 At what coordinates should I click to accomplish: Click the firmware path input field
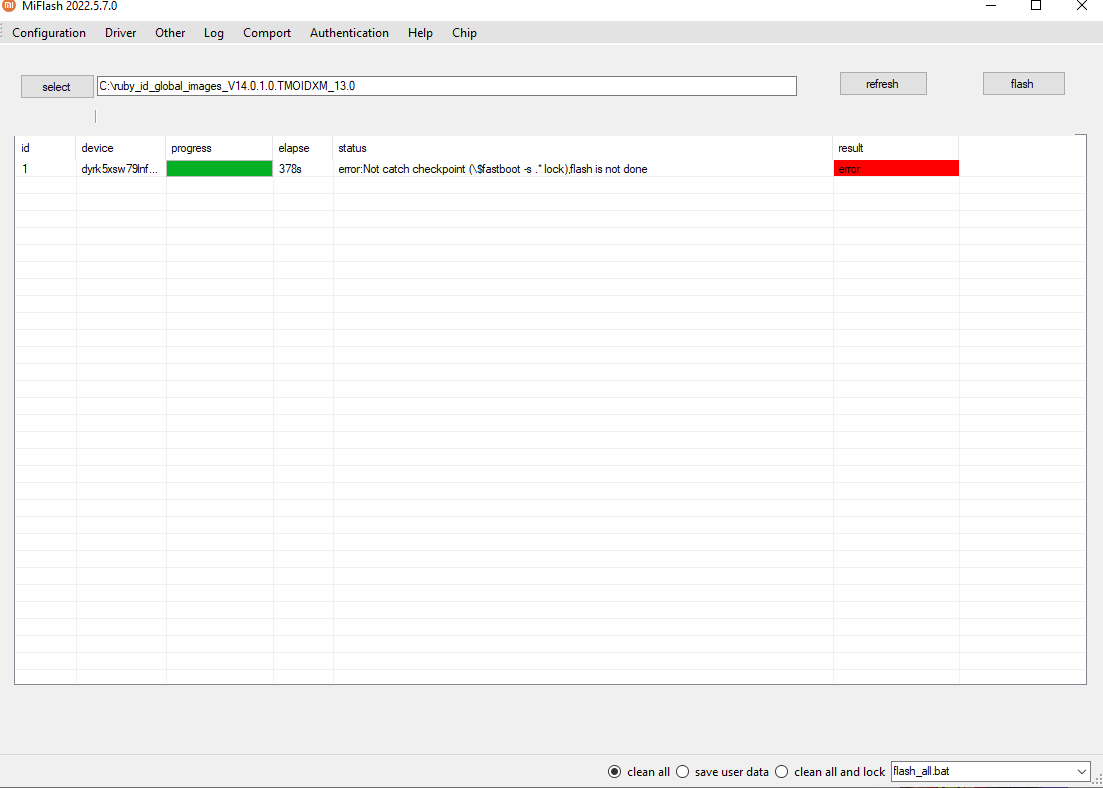click(x=446, y=86)
